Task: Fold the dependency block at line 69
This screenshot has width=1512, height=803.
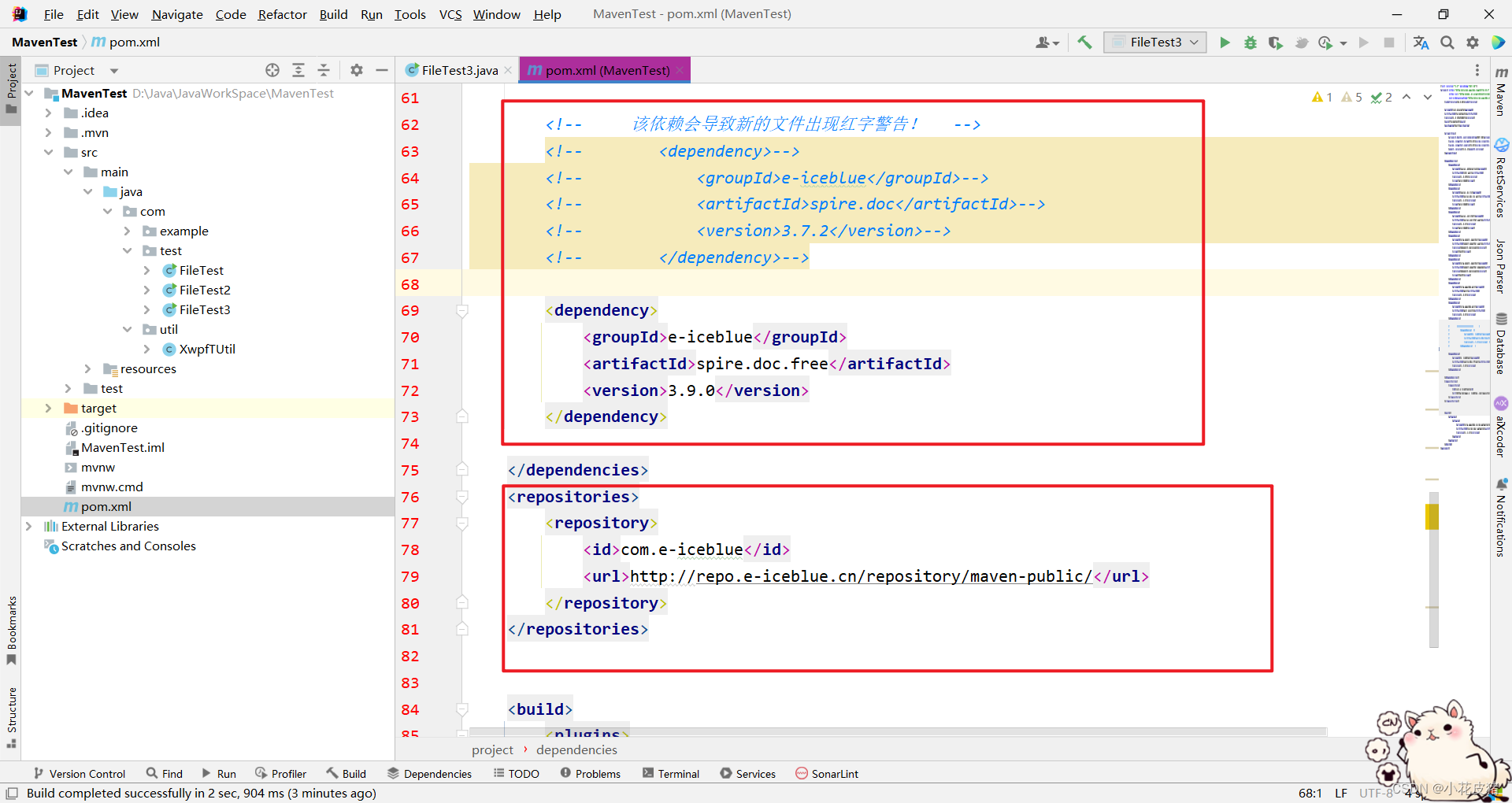Action: click(462, 311)
